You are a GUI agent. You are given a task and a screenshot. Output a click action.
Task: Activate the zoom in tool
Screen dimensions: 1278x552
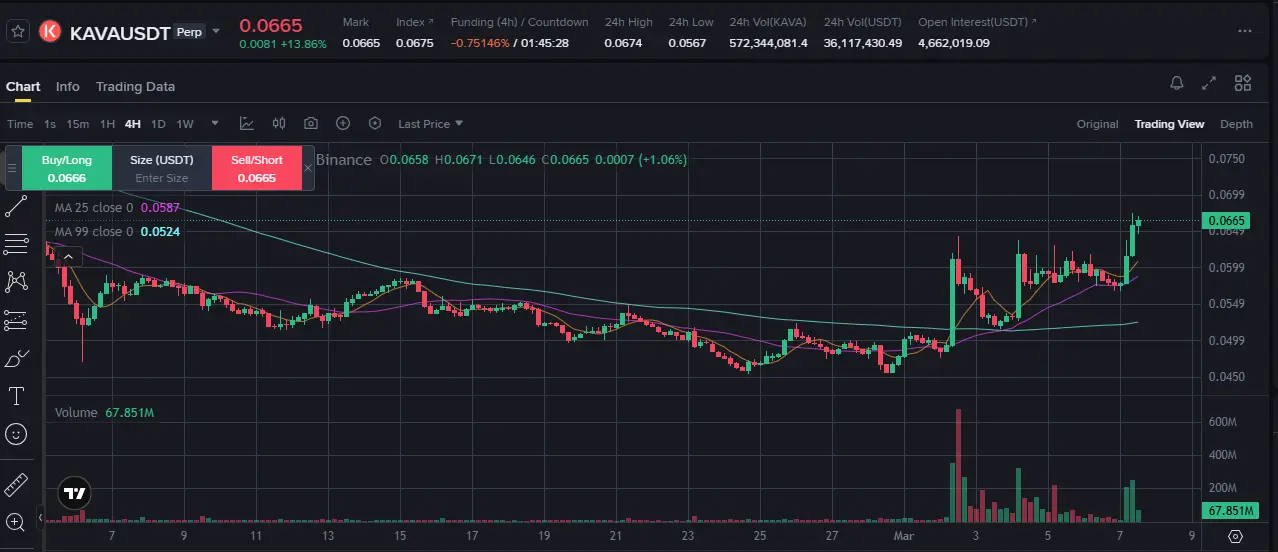(x=16, y=521)
